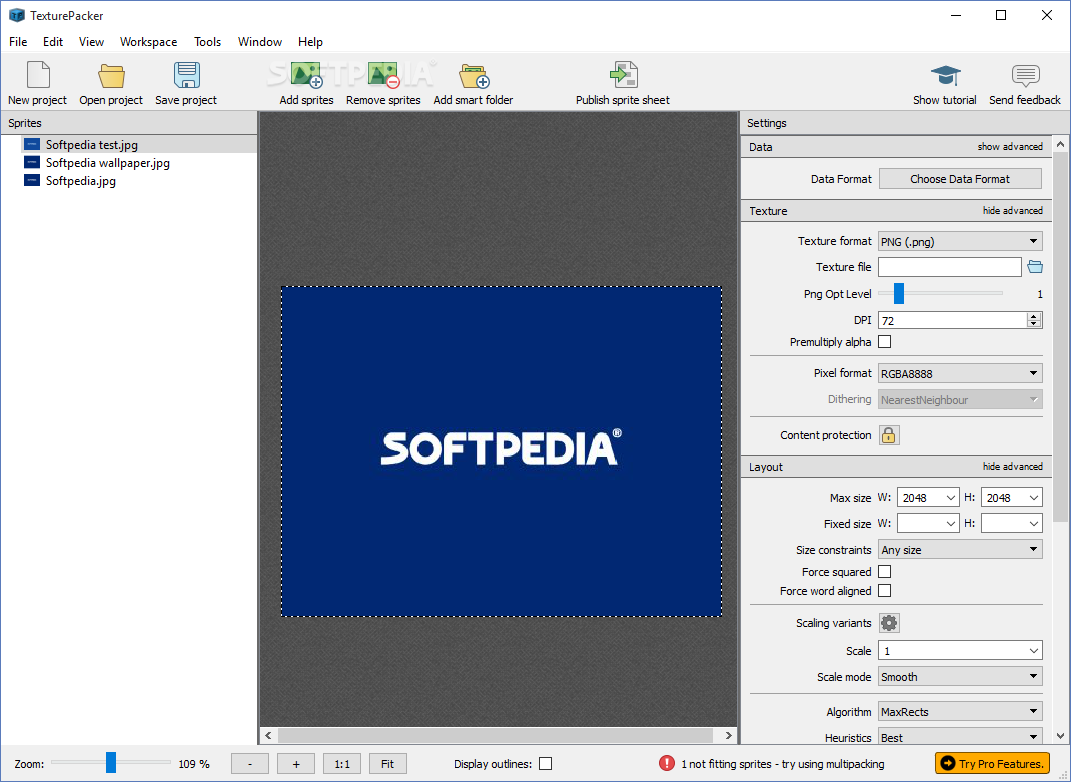Open the View menu
This screenshot has width=1071, height=782.
tap(92, 42)
